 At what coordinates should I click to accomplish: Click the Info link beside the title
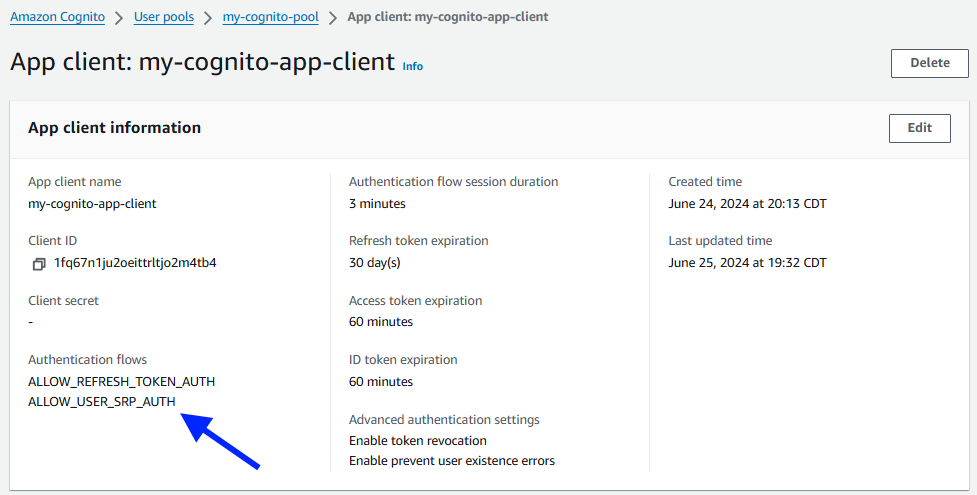click(412, 66)
